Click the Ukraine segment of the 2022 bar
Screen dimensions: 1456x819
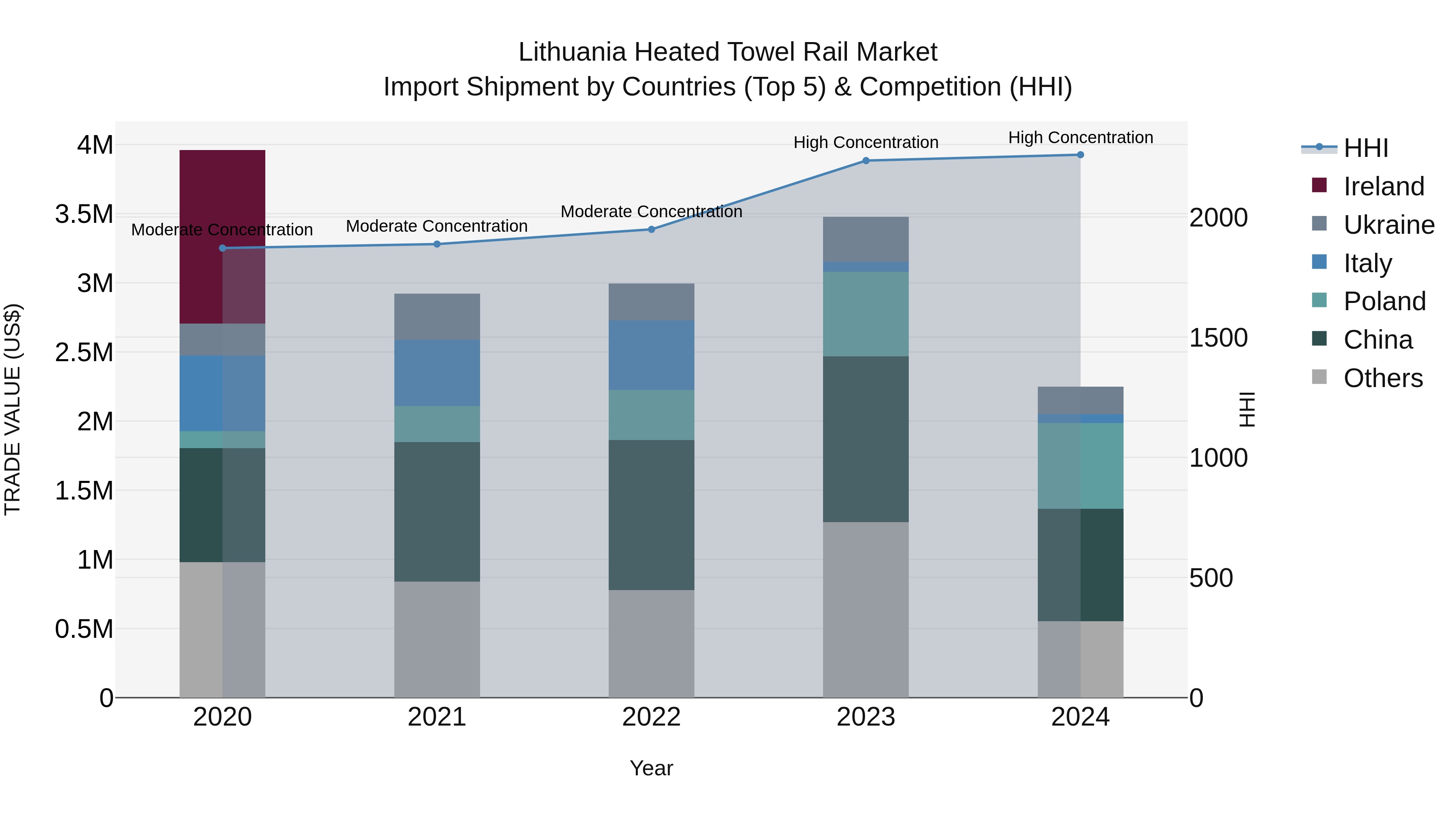[651, 303]
